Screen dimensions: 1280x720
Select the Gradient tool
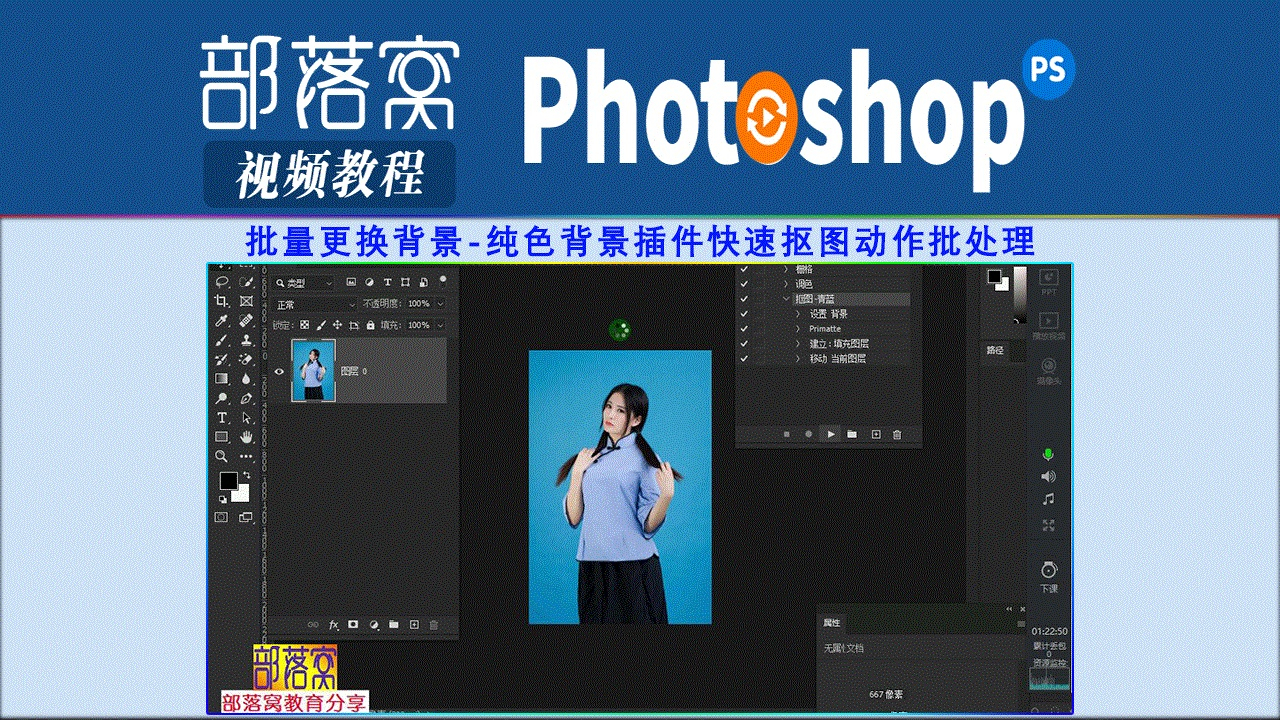[222, 379]
